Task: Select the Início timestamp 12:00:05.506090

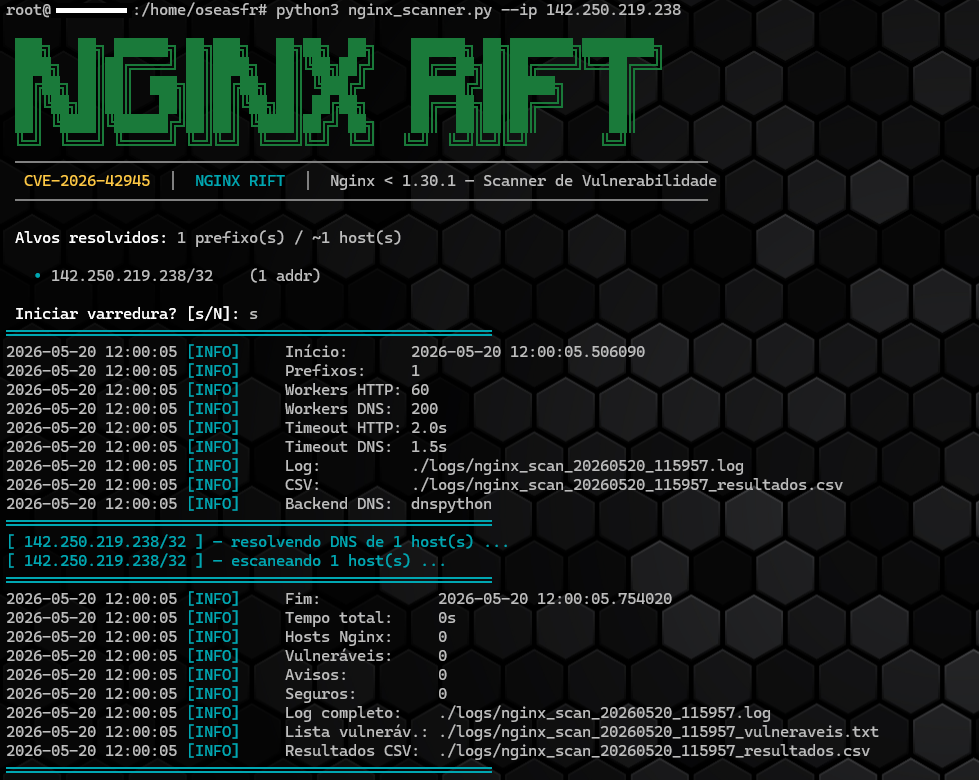Action: tap(528, 352)
